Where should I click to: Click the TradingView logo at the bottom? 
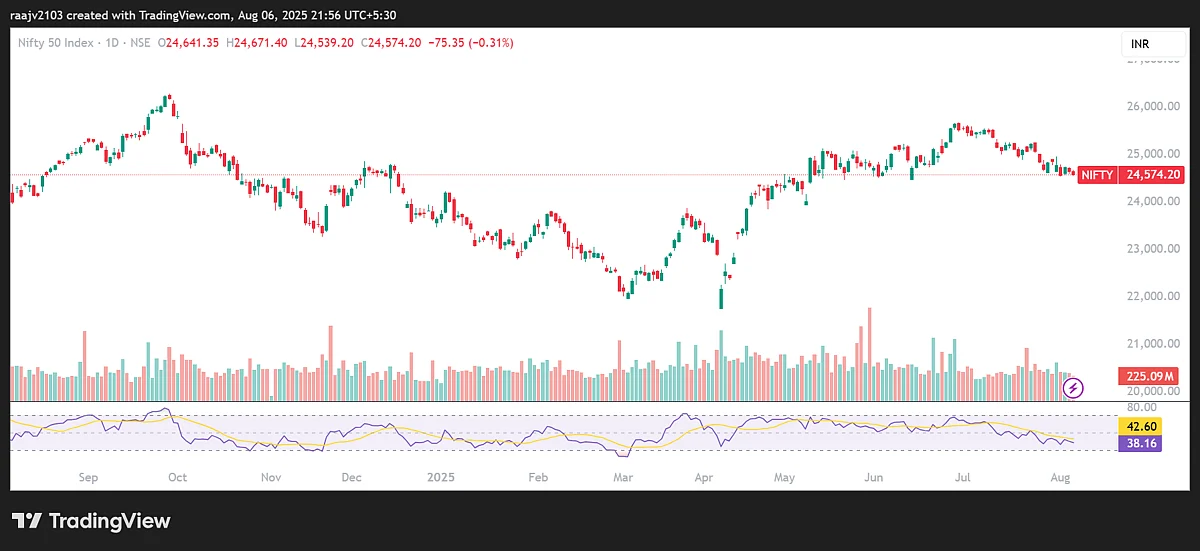coord(91,521)
